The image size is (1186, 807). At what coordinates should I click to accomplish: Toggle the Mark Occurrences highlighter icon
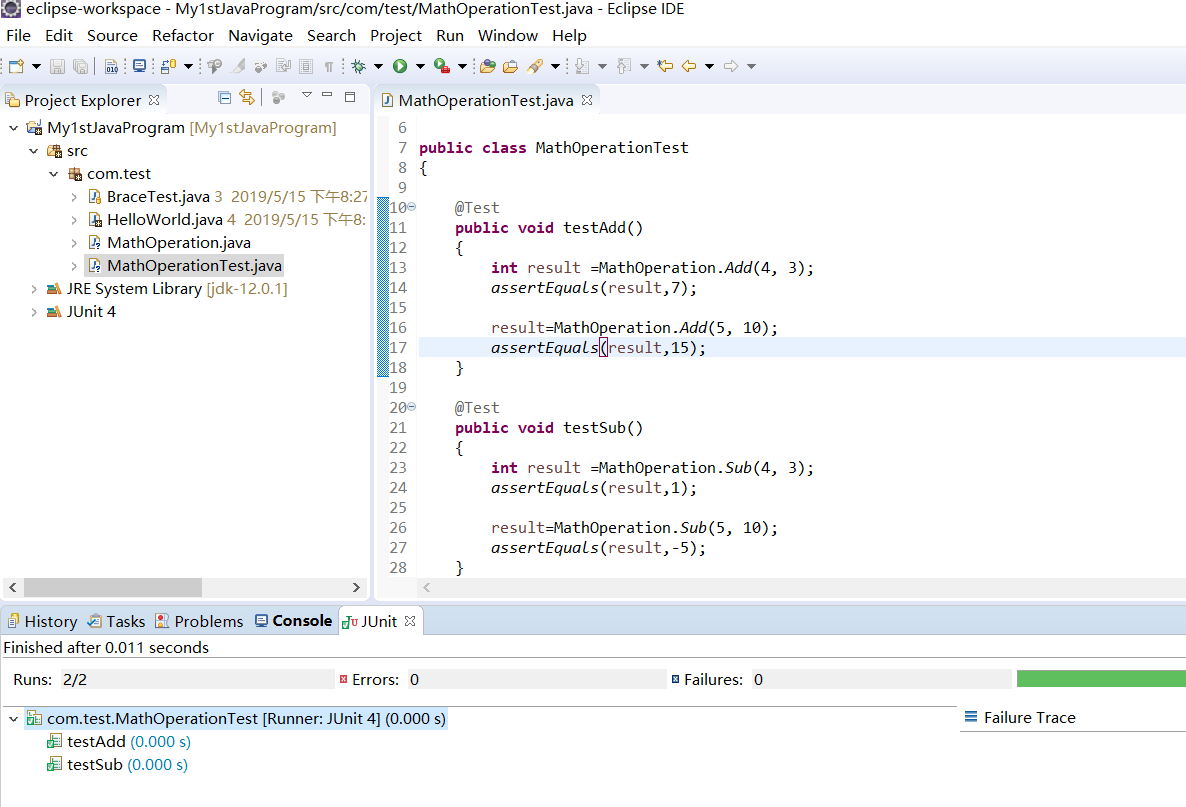239,67
